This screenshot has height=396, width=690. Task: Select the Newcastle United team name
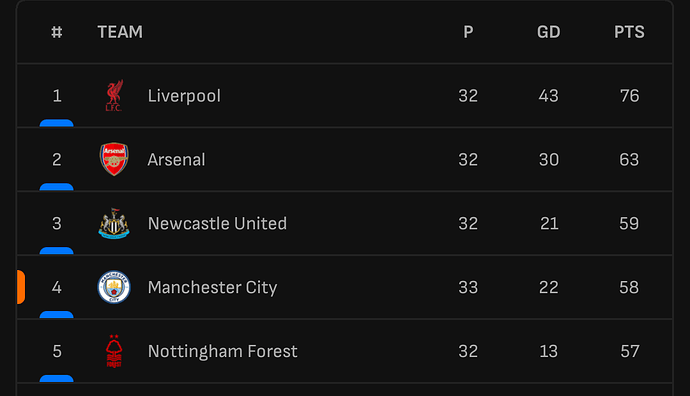(x=217, y=224)
